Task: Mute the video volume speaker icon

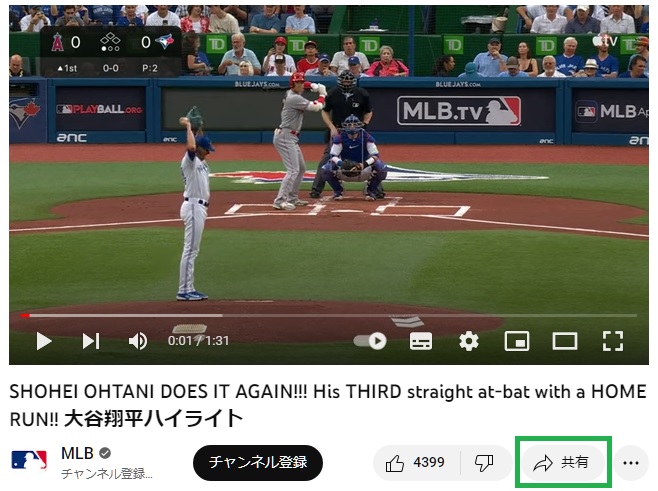Action: click(138, 341)
